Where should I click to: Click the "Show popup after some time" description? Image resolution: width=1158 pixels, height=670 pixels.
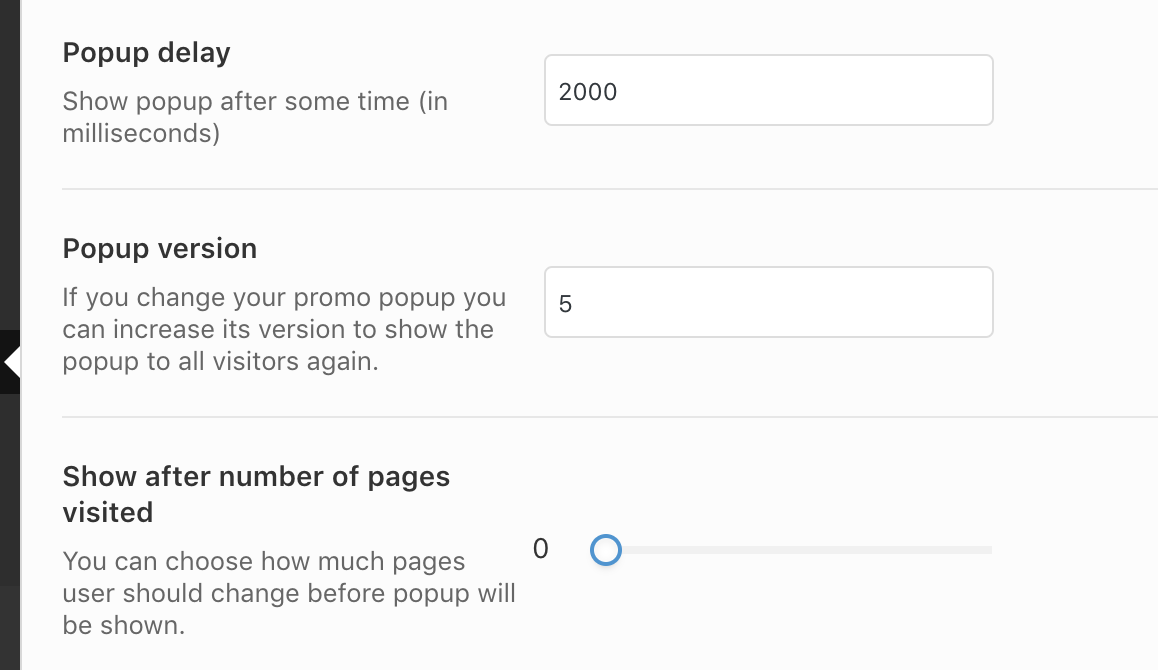click(255, 102)
